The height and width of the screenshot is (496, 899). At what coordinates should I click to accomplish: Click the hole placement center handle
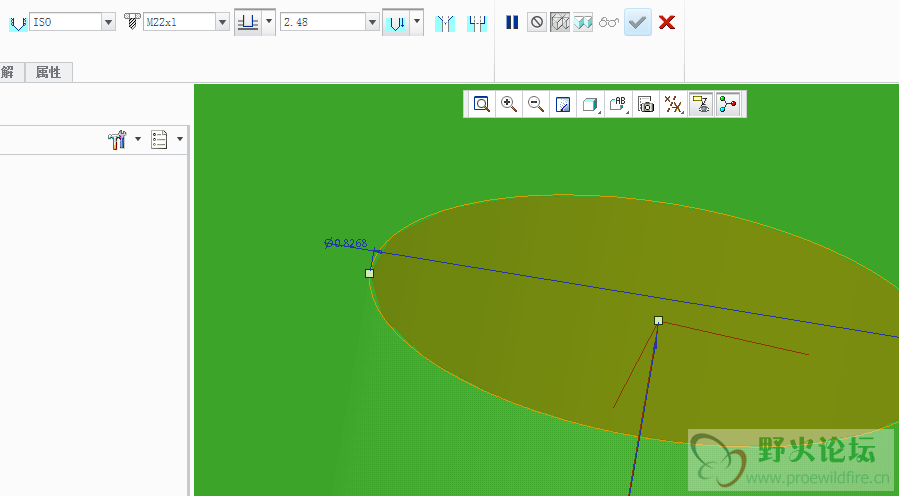658,321
